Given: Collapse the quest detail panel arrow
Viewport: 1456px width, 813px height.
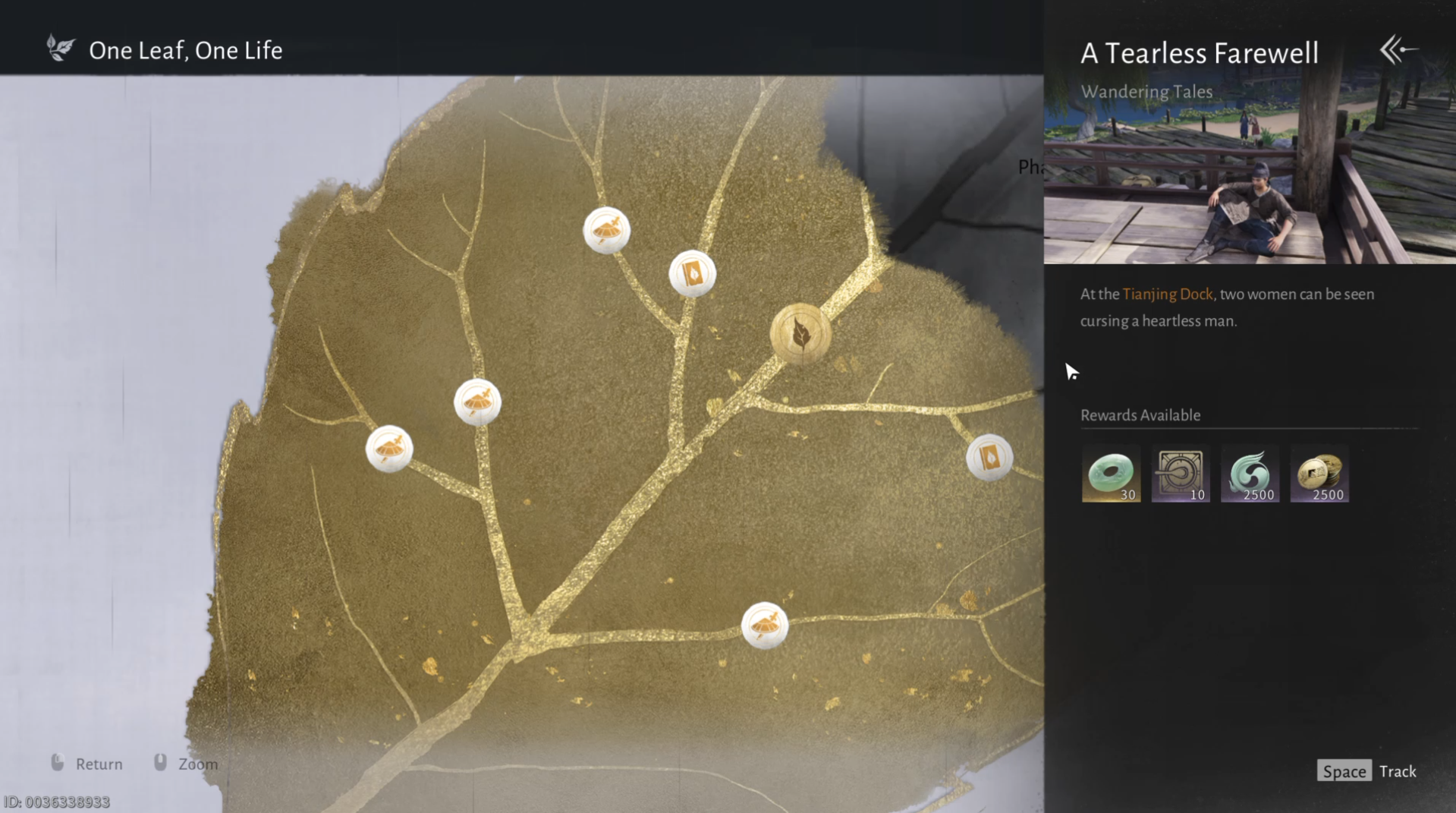Looking at the screenshot, I should (1398, 50).
